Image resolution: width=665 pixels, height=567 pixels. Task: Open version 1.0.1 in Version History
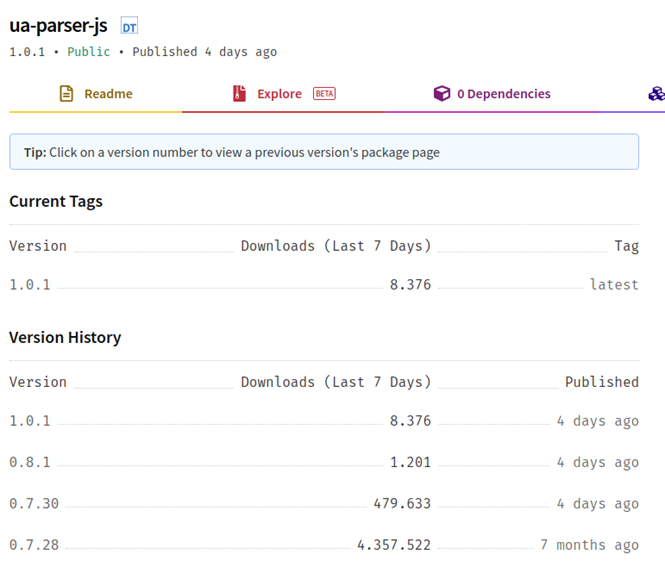pos(30,421)
